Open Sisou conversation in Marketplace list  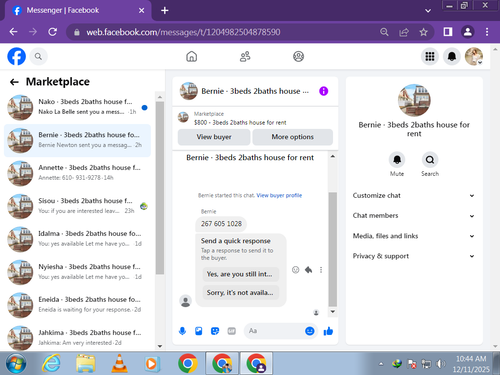77,206
